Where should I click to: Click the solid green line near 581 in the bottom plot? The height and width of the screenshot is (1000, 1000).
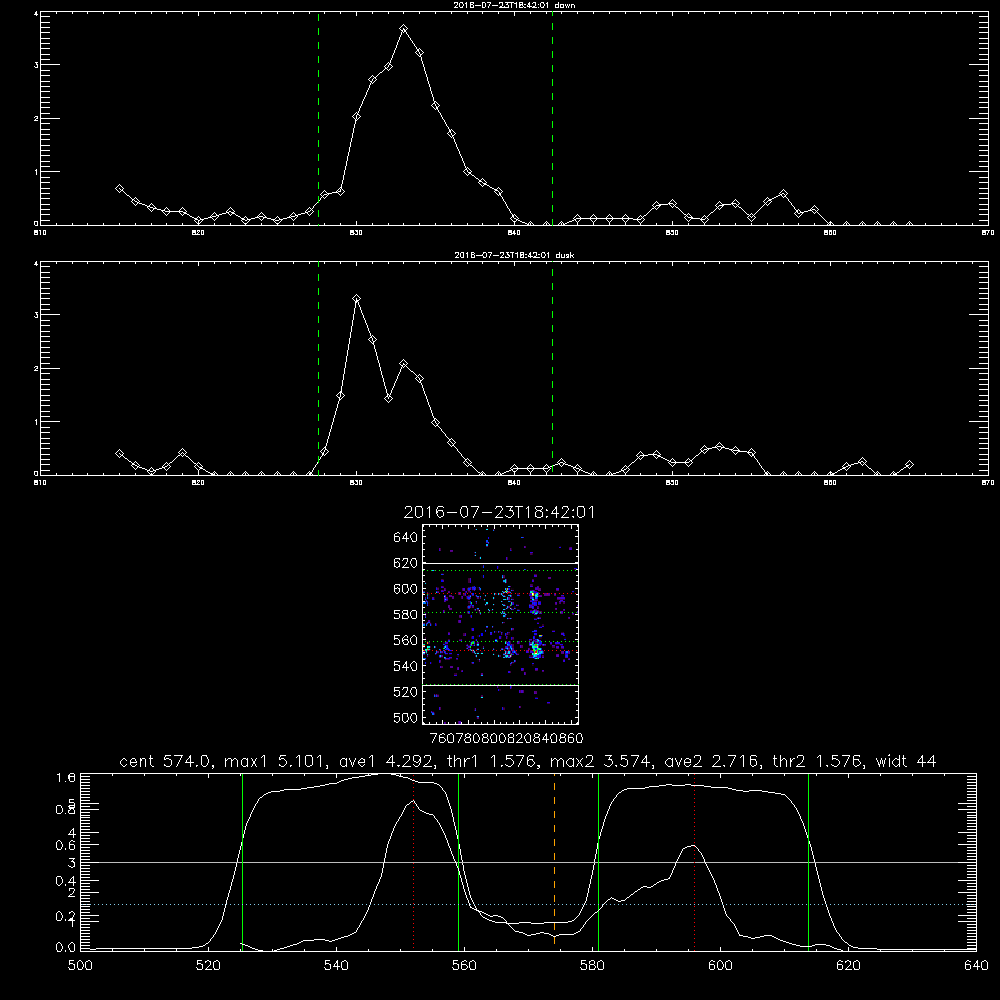click(x=598, y=862)
